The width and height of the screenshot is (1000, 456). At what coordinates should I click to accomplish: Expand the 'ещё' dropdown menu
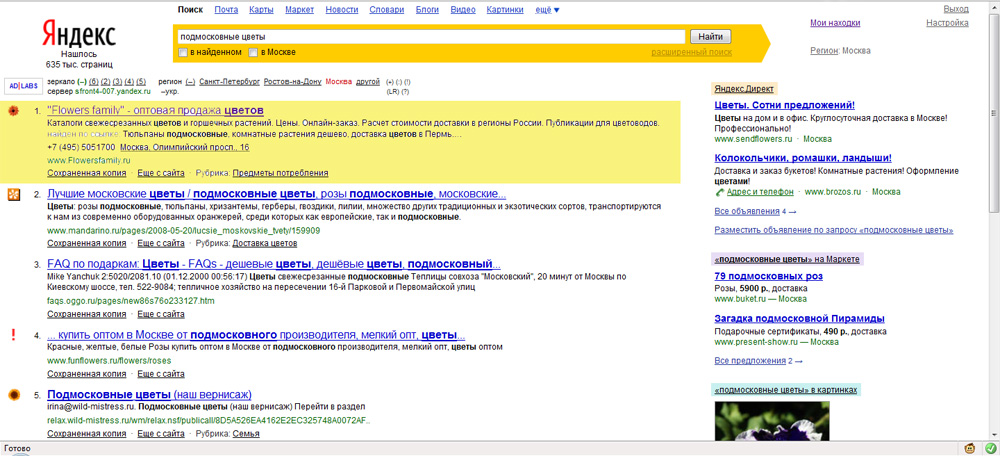point(547,10)
